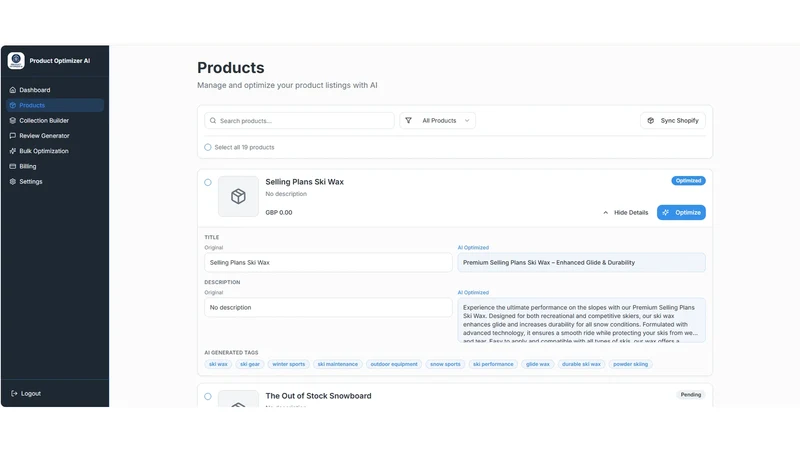Select the Selling Plans Ski Wax product

[208, 182]
